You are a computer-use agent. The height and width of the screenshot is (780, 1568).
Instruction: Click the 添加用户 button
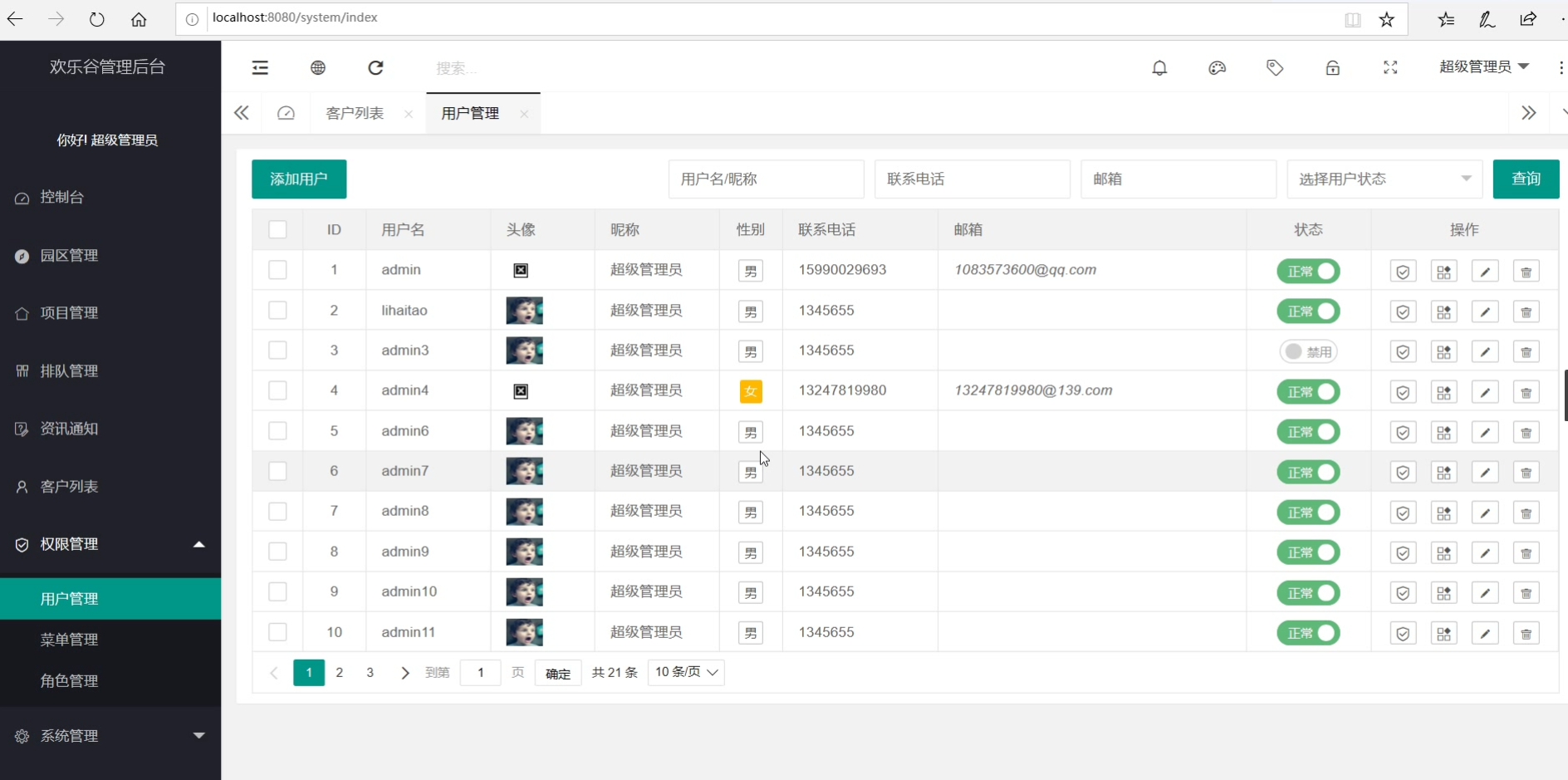tap(299, 179)
